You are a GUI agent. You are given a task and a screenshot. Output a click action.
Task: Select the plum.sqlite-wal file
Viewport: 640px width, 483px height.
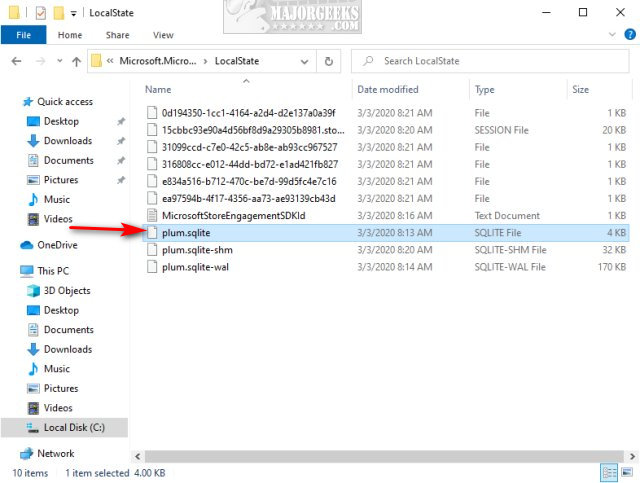coord(386,267)
